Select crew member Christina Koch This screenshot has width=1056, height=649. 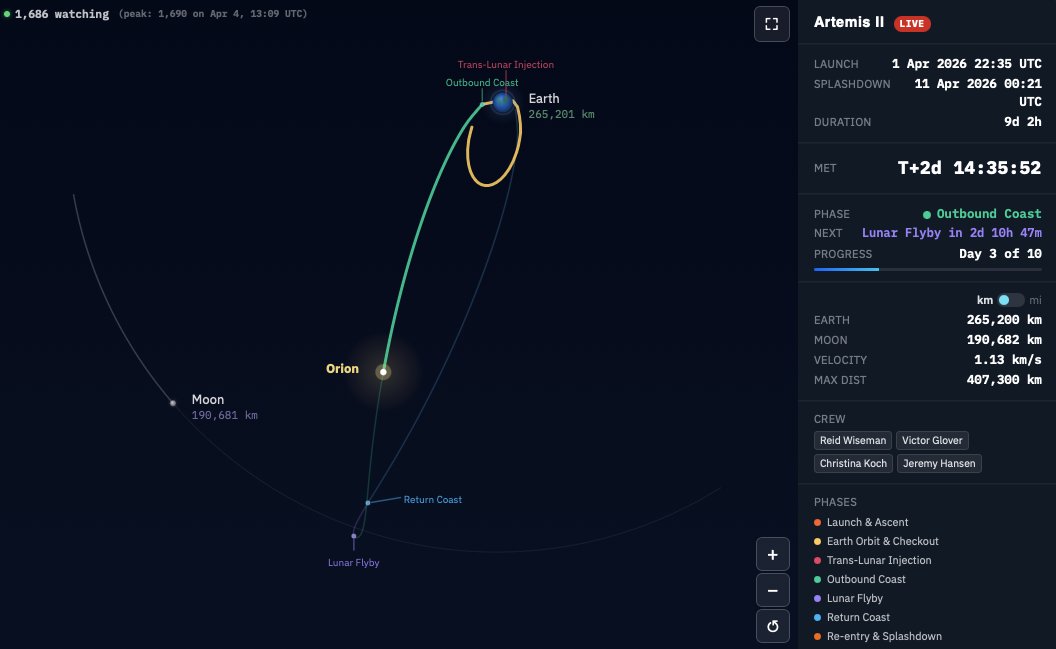[x=853, y=463]
